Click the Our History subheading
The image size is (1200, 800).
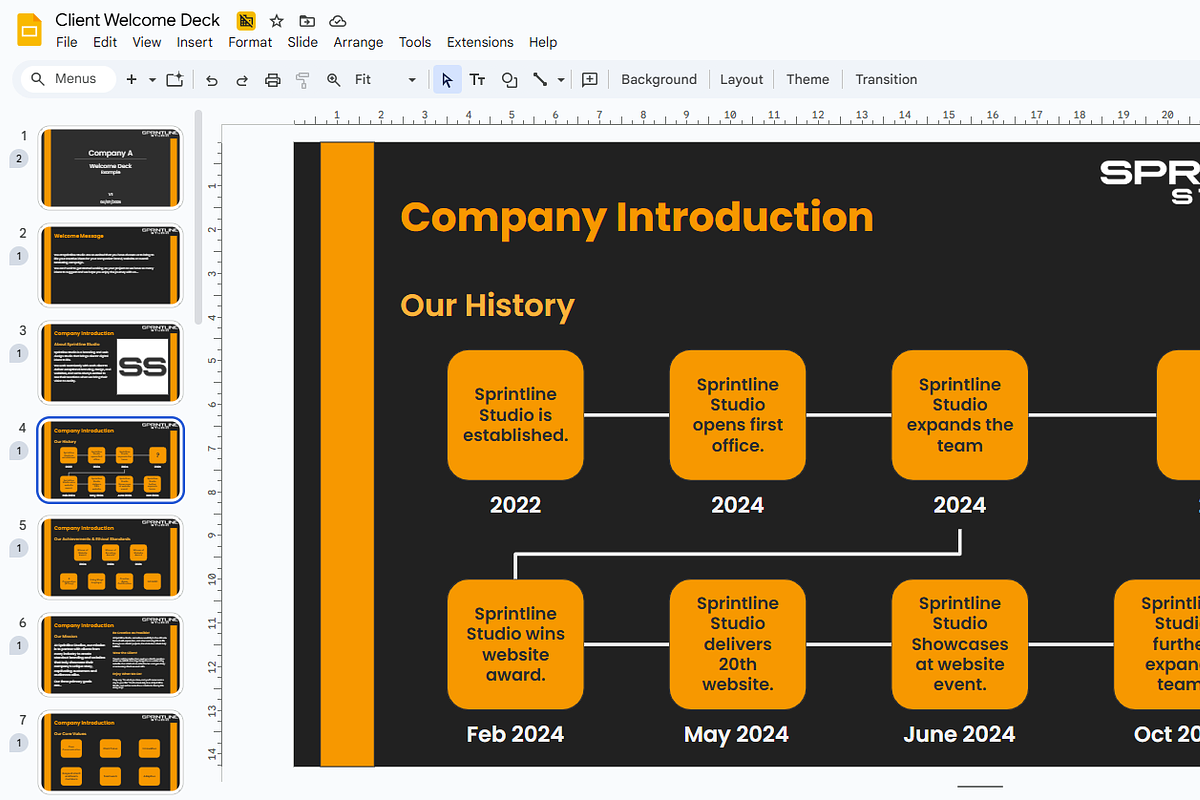pos(488,305)
